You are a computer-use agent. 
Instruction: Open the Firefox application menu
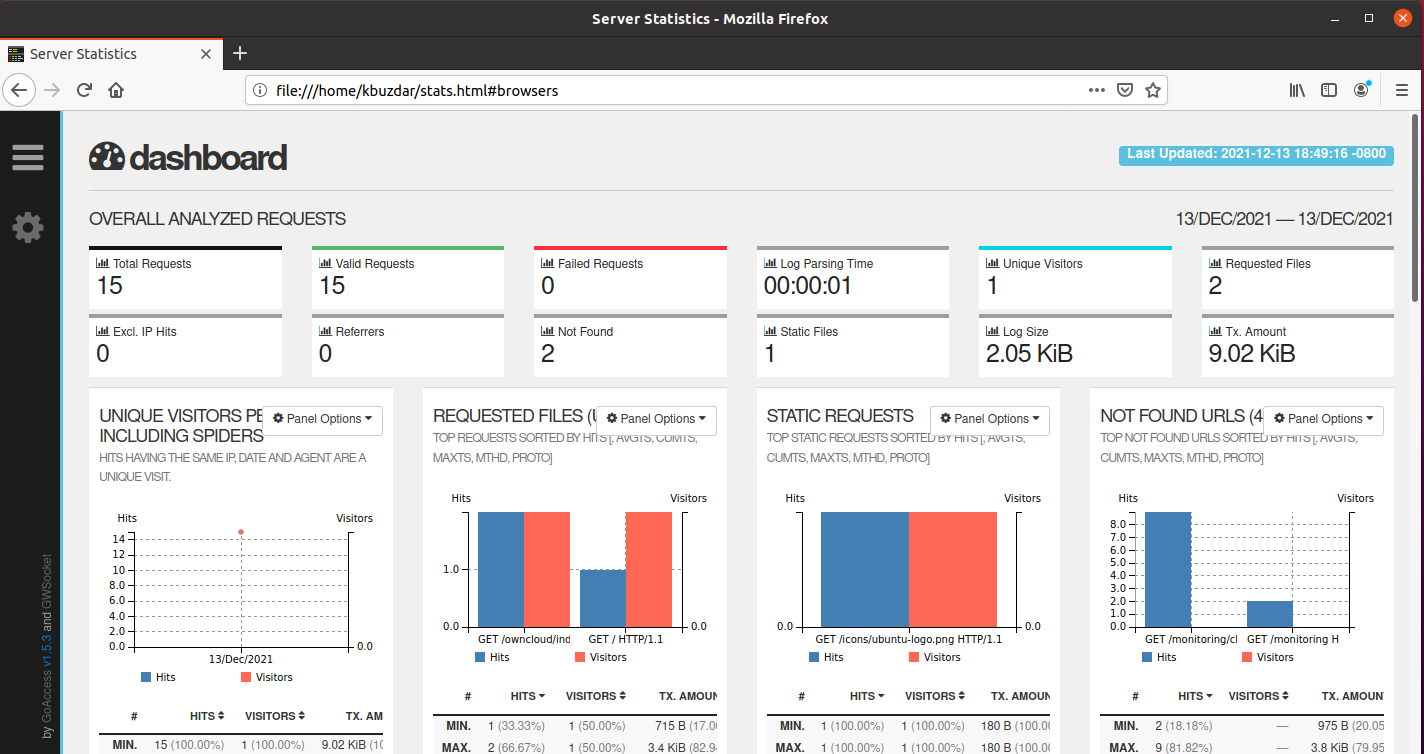pos(1401,90)
